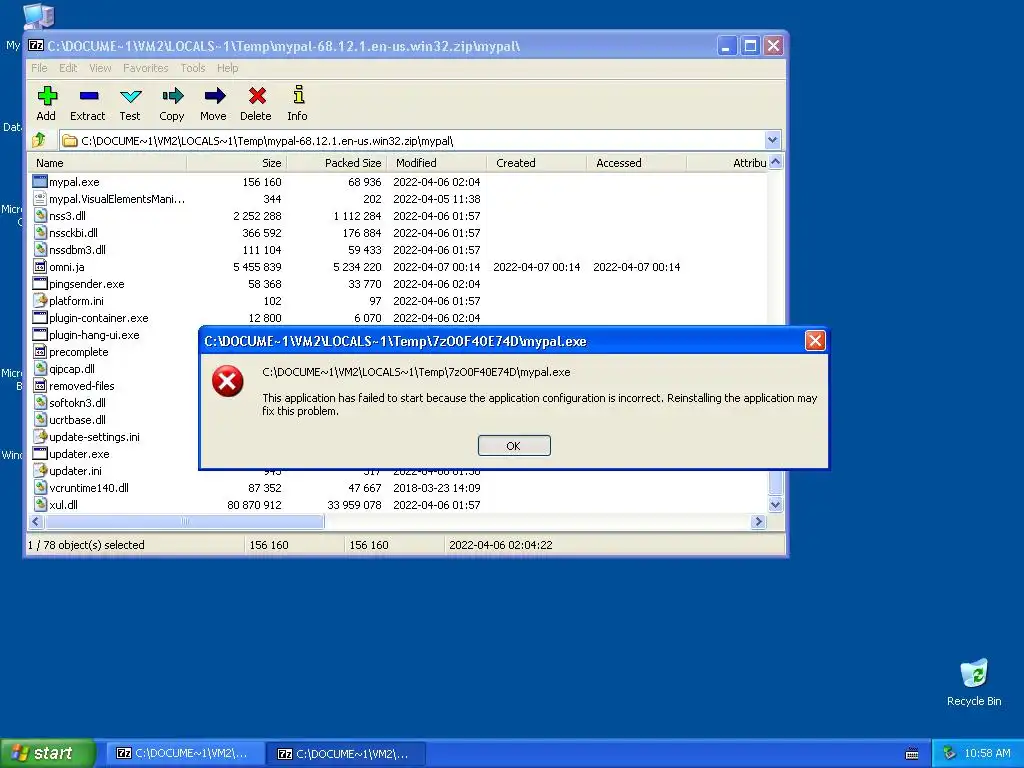Image resolution: width=1024 pixels, height=768 pixels.
Task: Sort by Packed Size column header
Action: (x=337, y=163)
